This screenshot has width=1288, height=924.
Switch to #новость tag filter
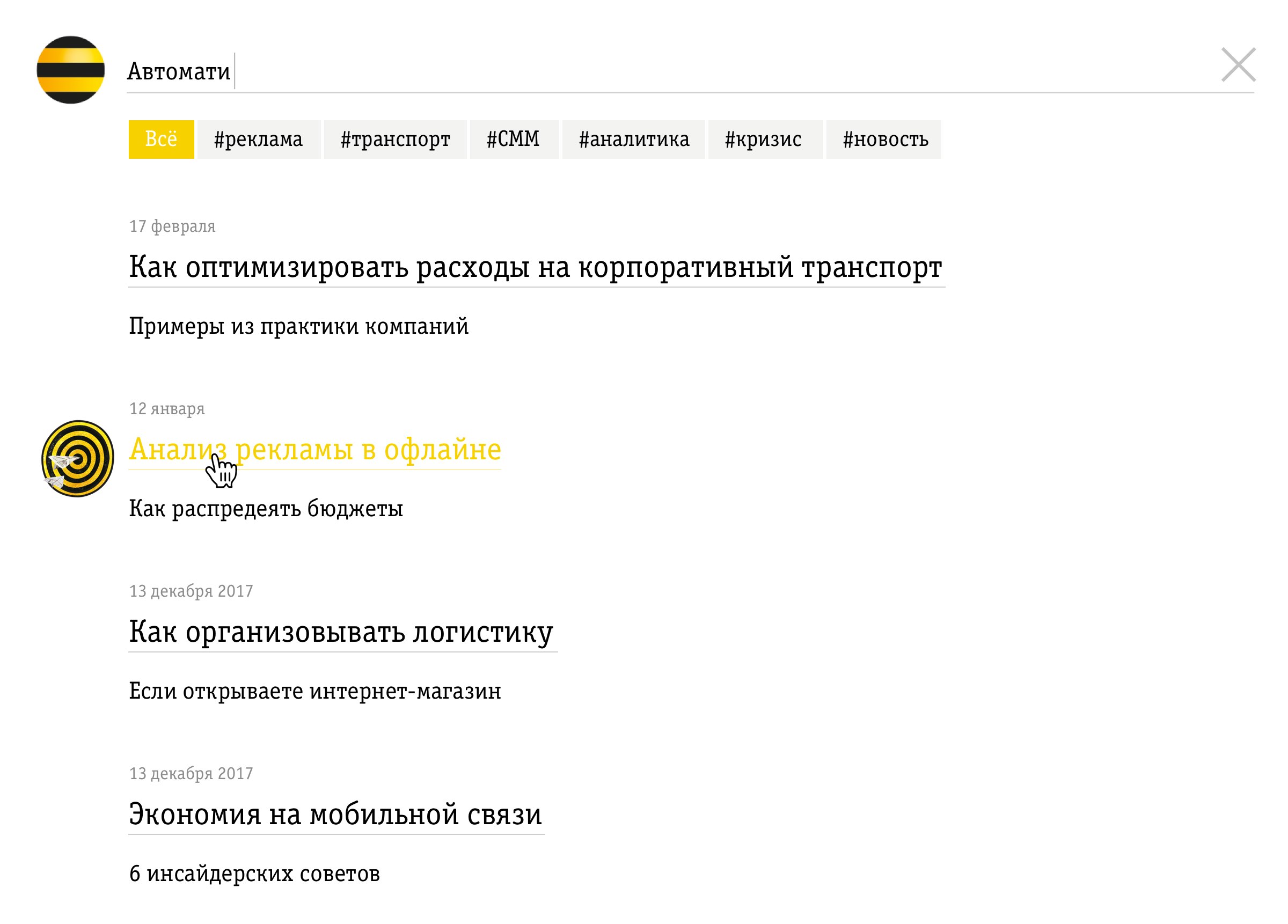tap(884, 139)
